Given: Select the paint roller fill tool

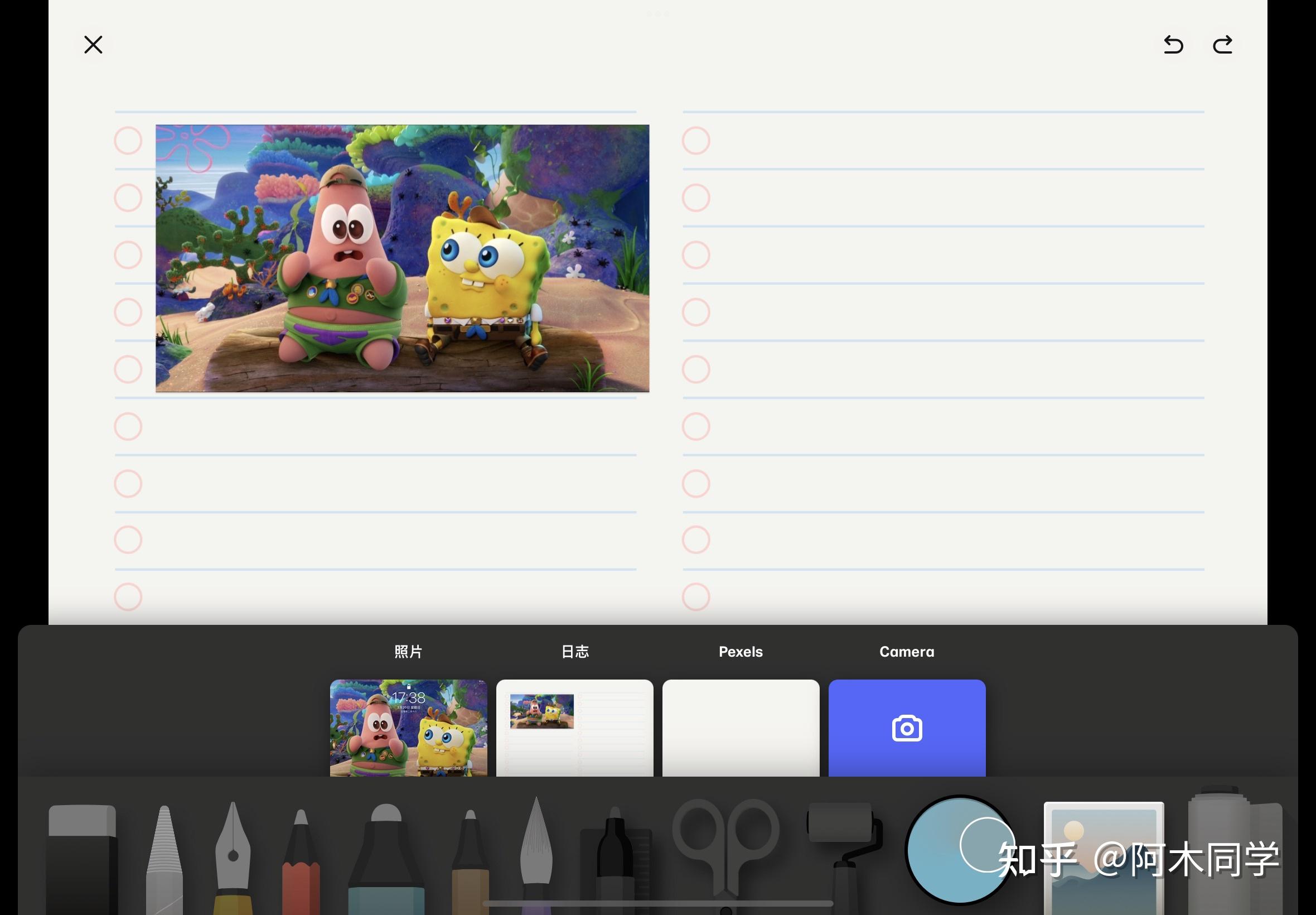Looking at the screenshot, I should tap(844, 859).
